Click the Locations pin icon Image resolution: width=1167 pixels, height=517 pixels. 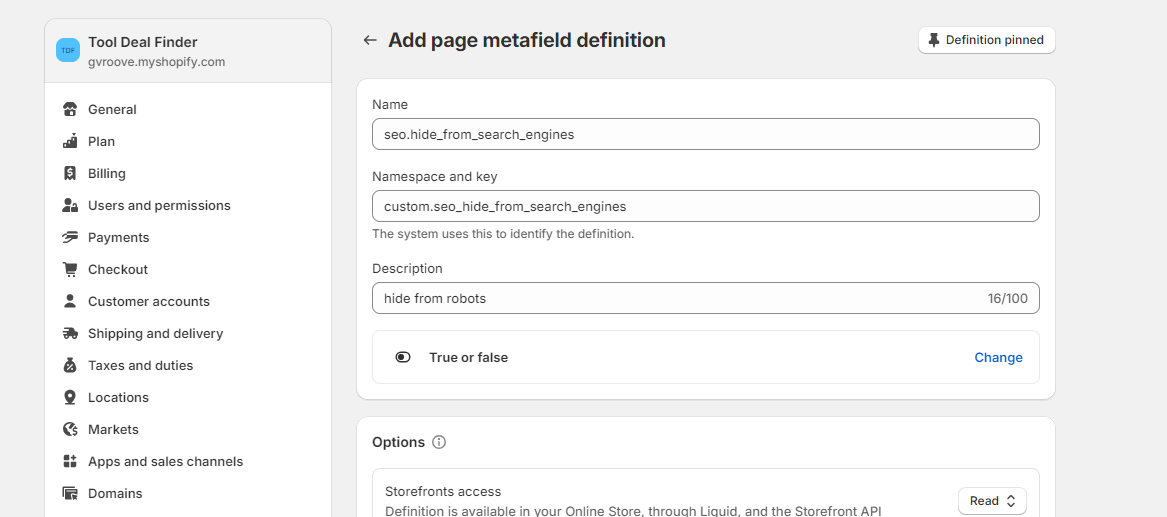tap(70, 397)
